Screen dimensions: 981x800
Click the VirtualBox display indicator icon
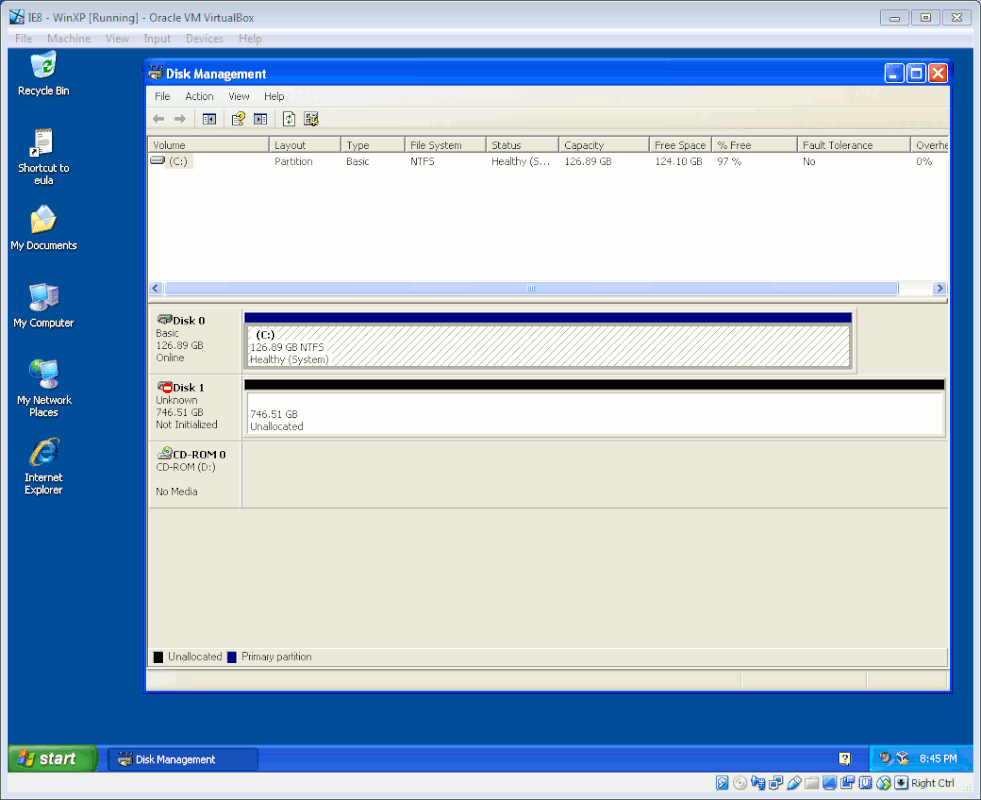coord(830,782)
